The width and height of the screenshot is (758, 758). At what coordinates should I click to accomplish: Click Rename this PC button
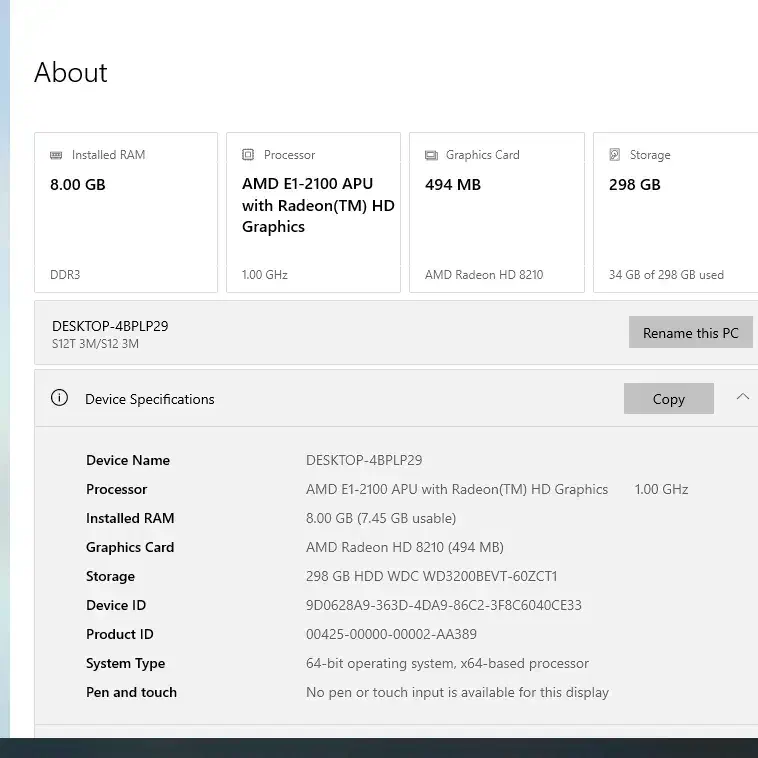pyautogui.click(x=690, y=333)
